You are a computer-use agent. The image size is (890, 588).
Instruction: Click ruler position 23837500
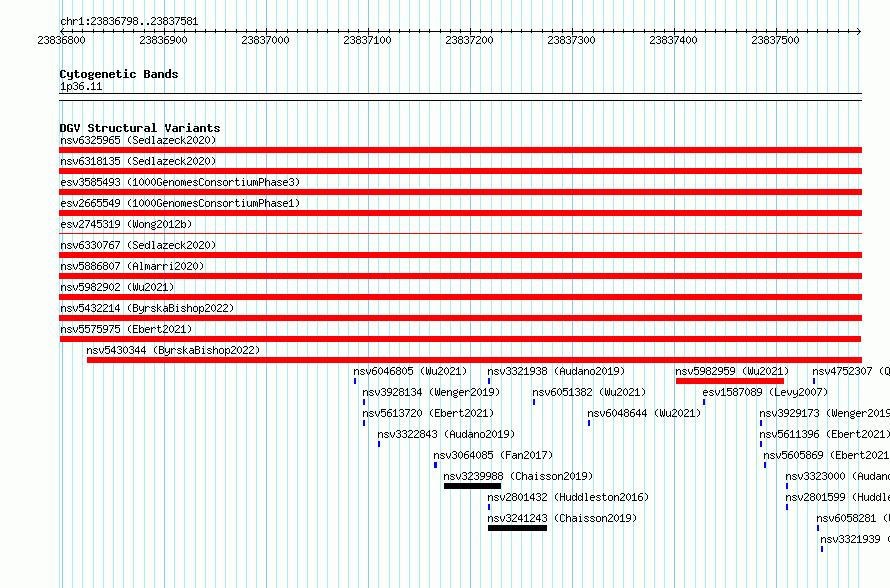coord(775,40)
